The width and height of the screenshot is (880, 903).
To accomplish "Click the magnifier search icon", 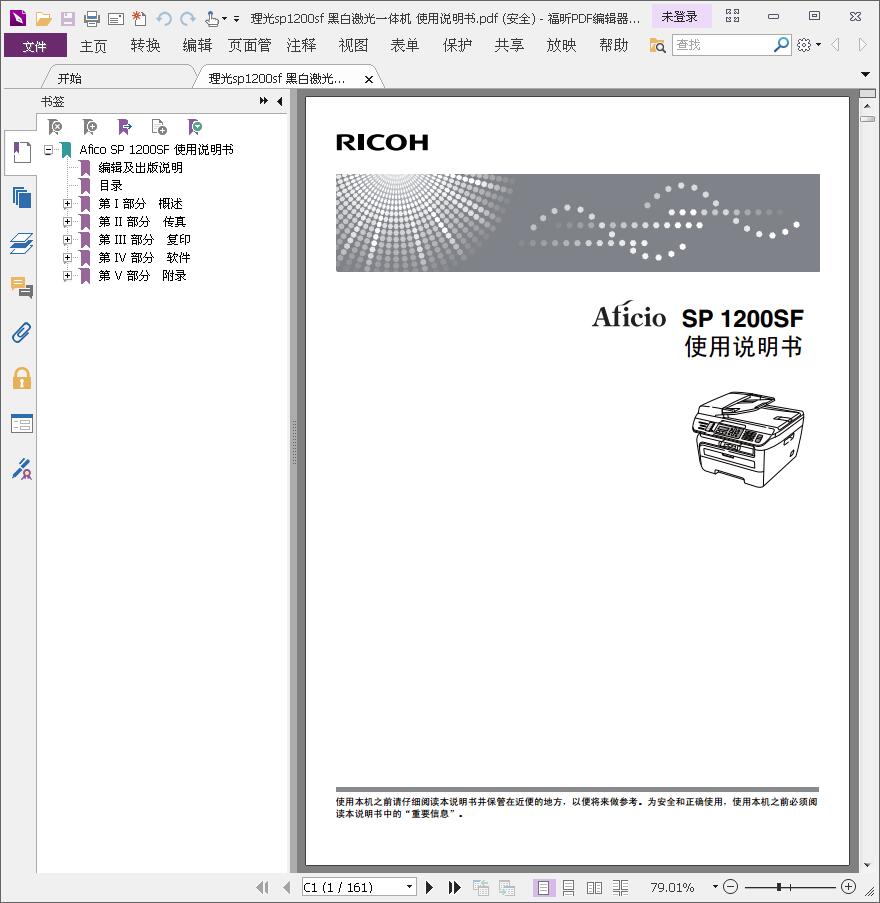I will [781, 44].
